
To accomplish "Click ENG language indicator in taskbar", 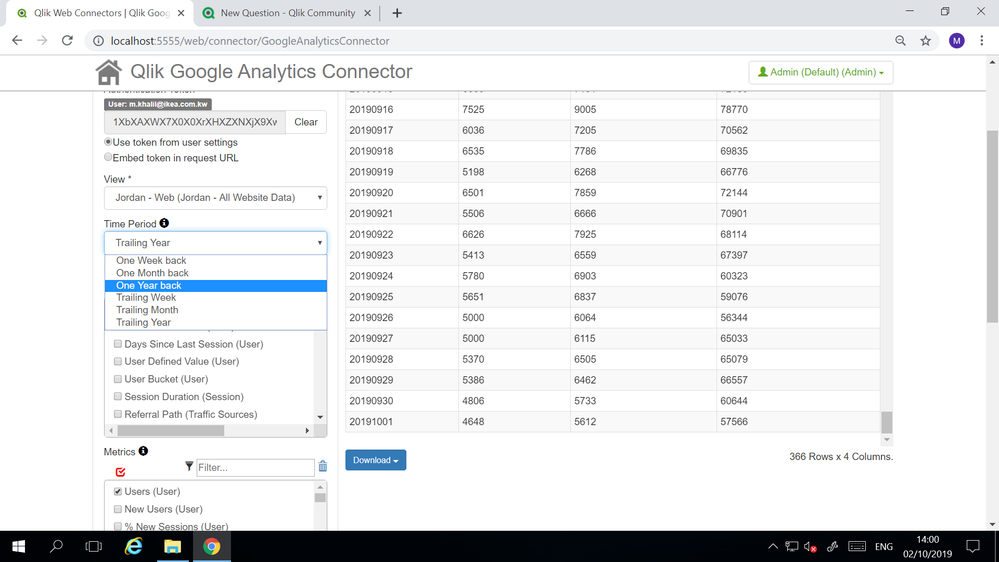I will (x=884, y=547).
